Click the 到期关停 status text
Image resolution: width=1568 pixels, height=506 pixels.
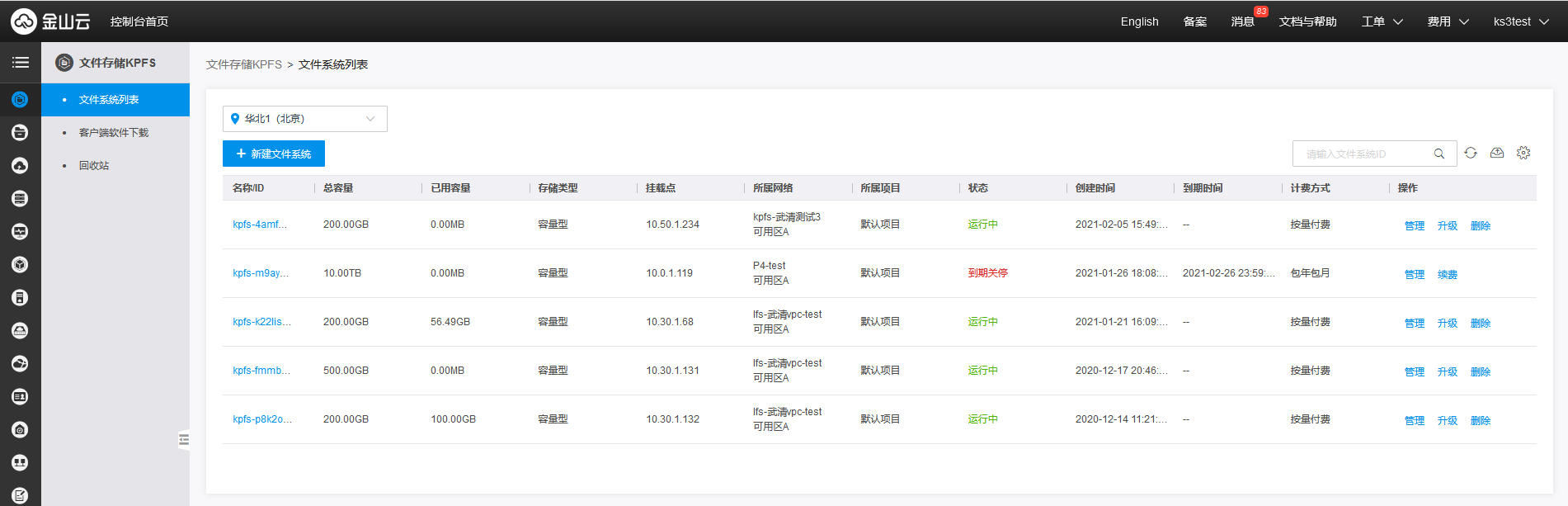[x=988, y=273]
